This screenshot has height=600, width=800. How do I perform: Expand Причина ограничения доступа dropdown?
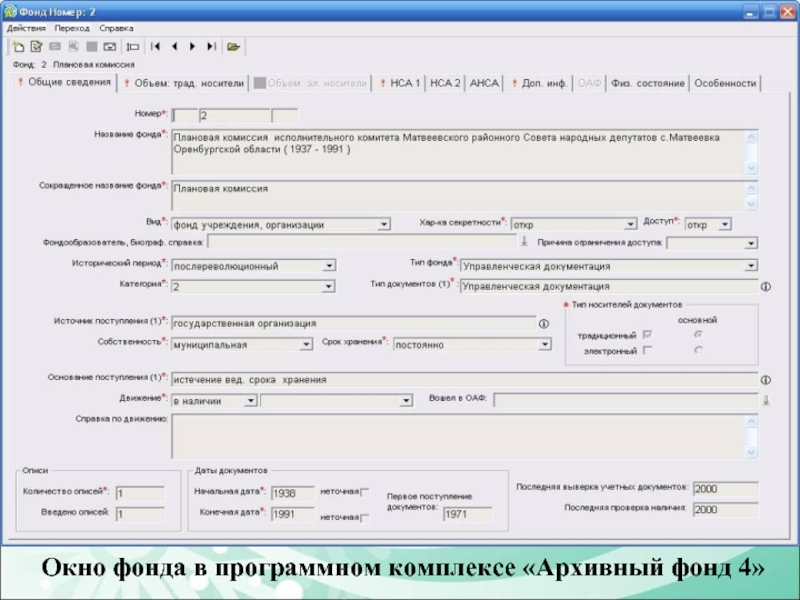pyautogui.click(x=751, y=243)
